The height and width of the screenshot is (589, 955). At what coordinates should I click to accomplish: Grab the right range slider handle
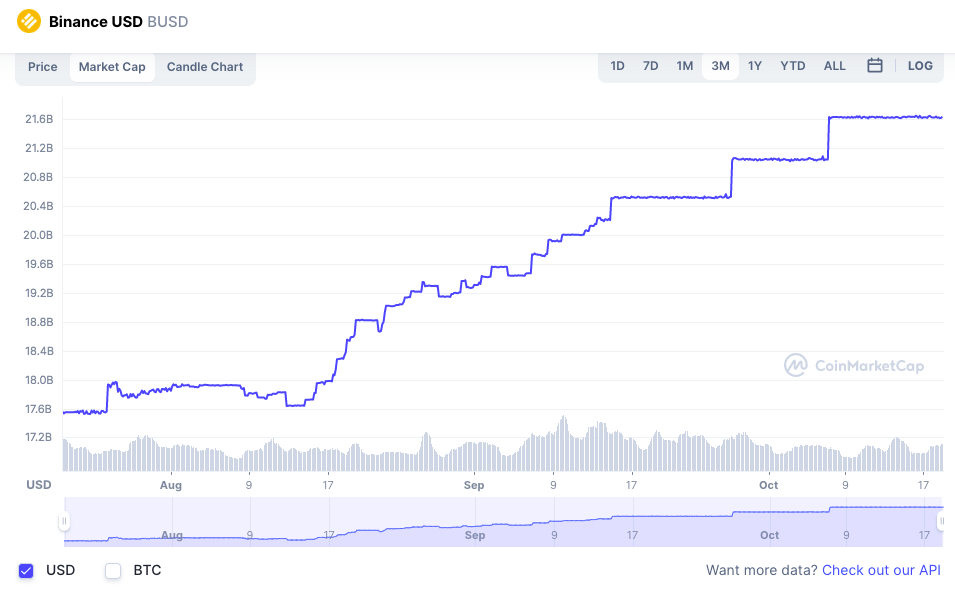tap(942, 521)
